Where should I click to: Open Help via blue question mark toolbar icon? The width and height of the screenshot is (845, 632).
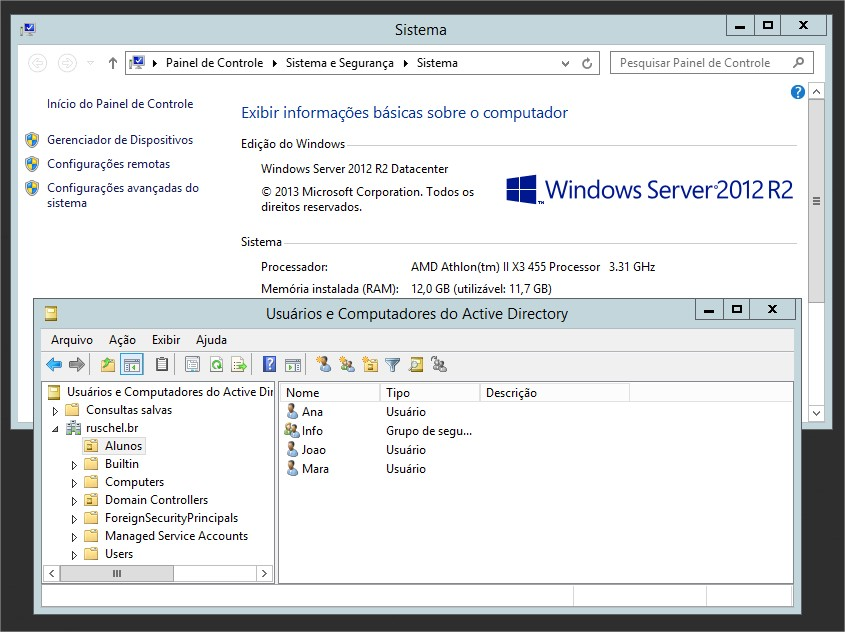pyautogui.click(x=269, y=365)
